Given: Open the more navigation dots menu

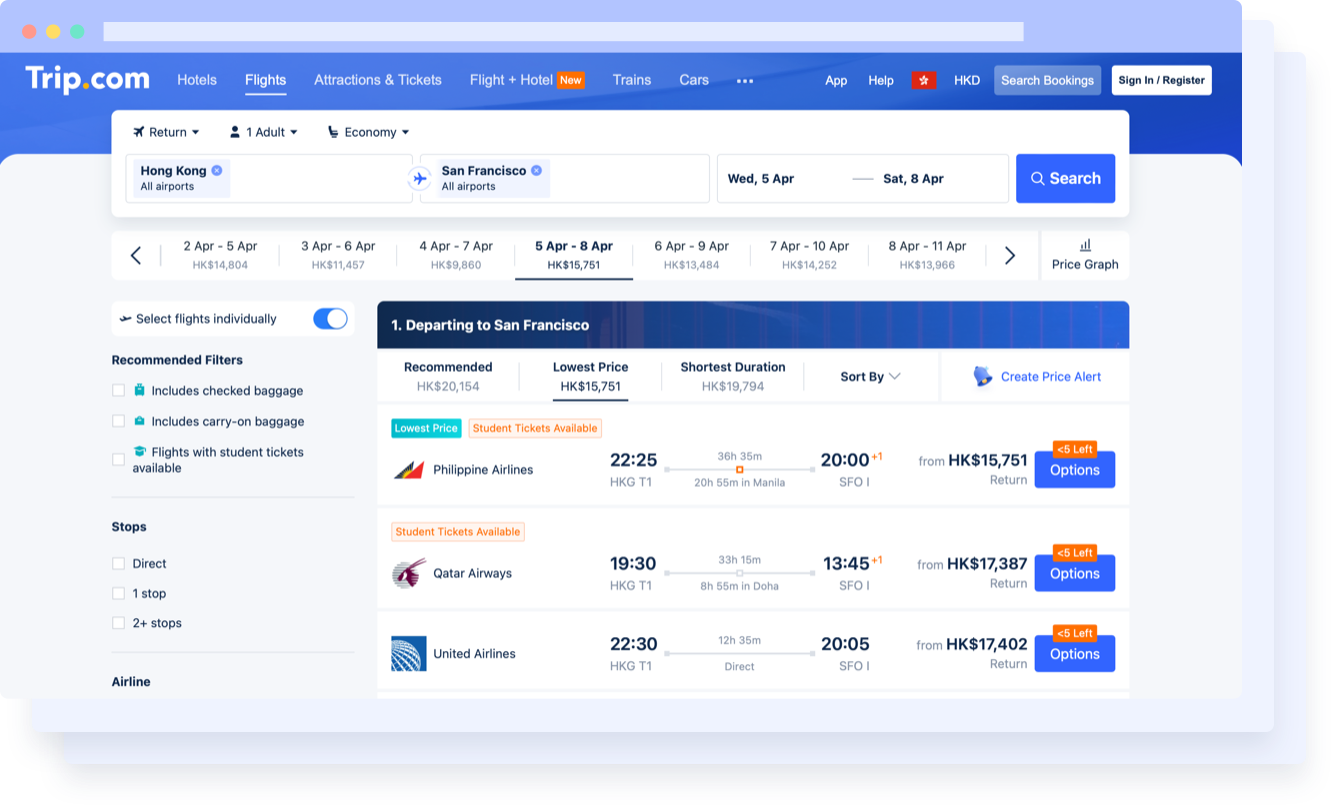Looking at the screenshot, I should point(745,81).
